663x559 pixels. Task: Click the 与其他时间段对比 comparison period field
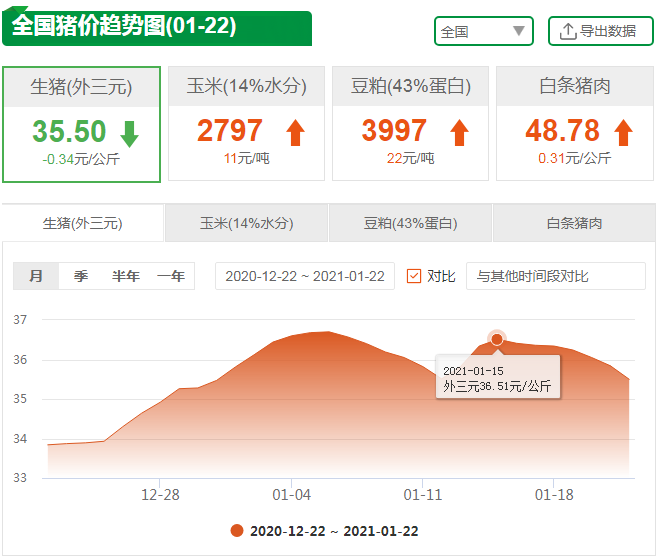tap(555, 276)
